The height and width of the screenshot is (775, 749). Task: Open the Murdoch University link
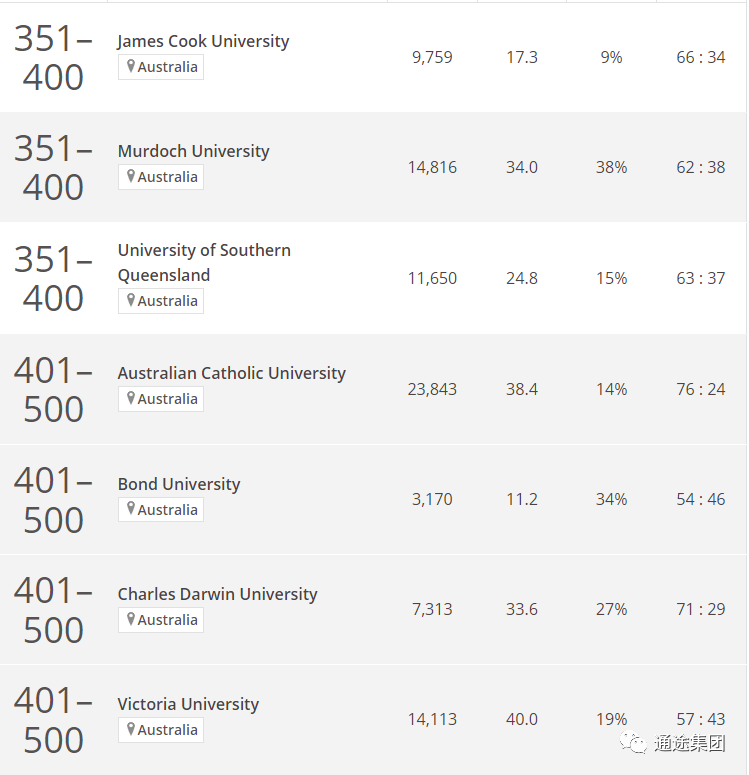click(193, 151)
